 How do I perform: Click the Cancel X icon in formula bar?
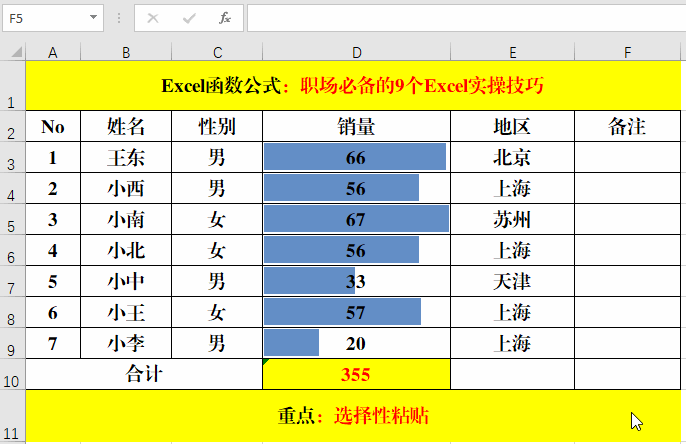153,18
